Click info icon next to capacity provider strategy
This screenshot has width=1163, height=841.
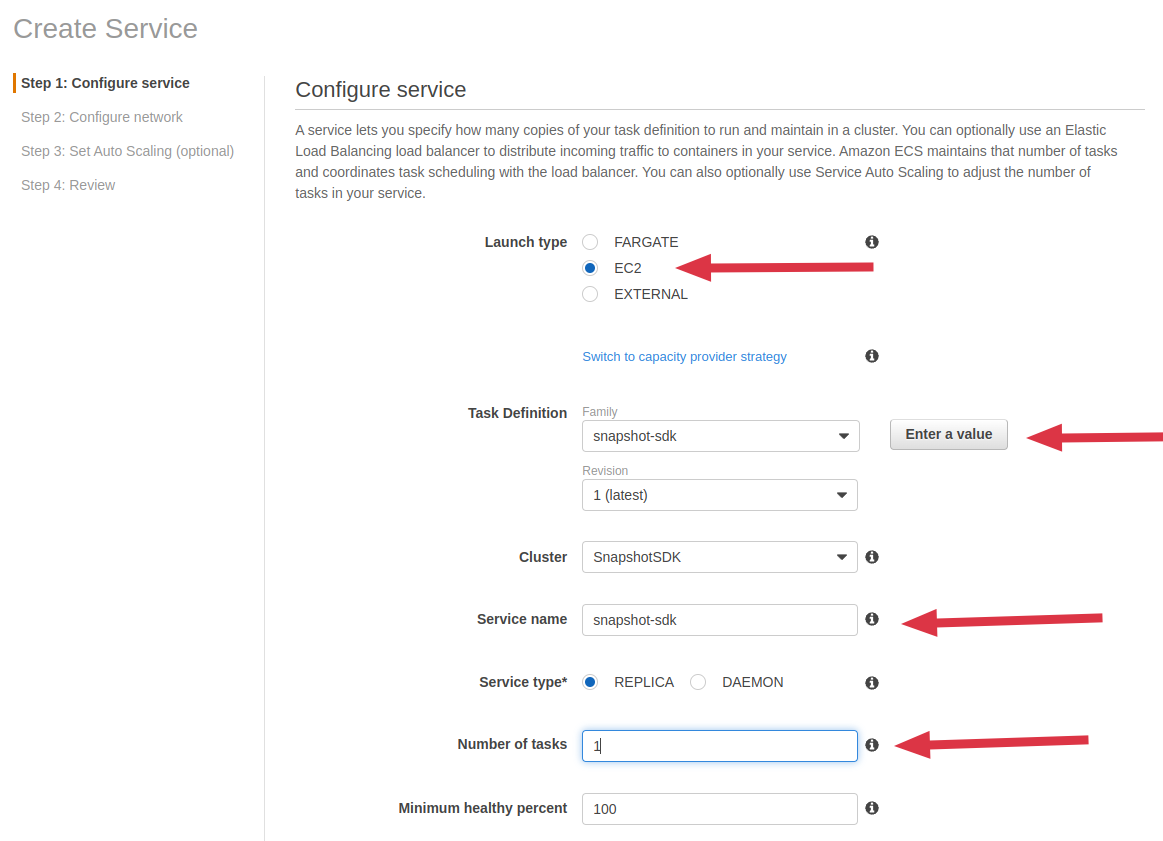pyautogui.click(x=872, y=356)
